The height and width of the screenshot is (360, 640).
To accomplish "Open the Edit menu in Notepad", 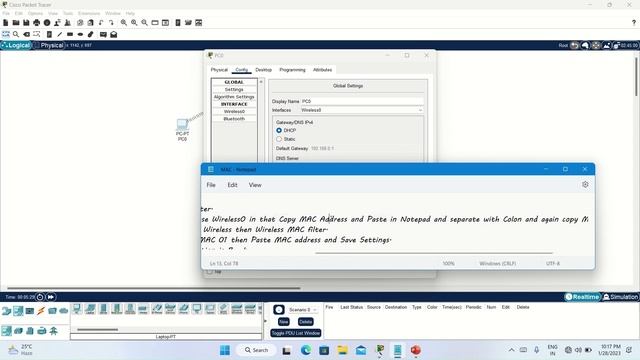I will click(x=232, y=185).
